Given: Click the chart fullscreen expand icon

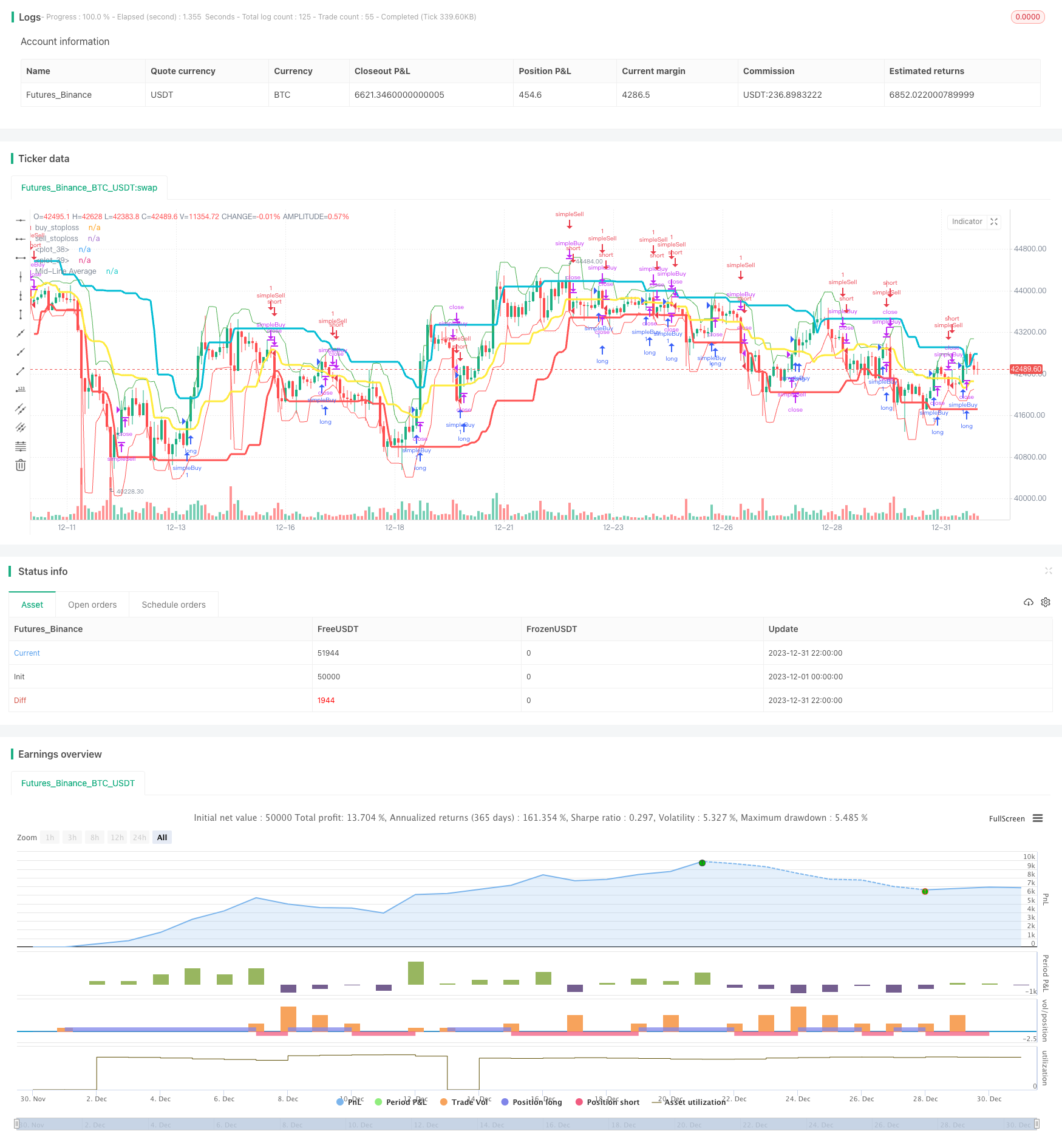Looking at the screenshot, I should click(x=994, y=222).
